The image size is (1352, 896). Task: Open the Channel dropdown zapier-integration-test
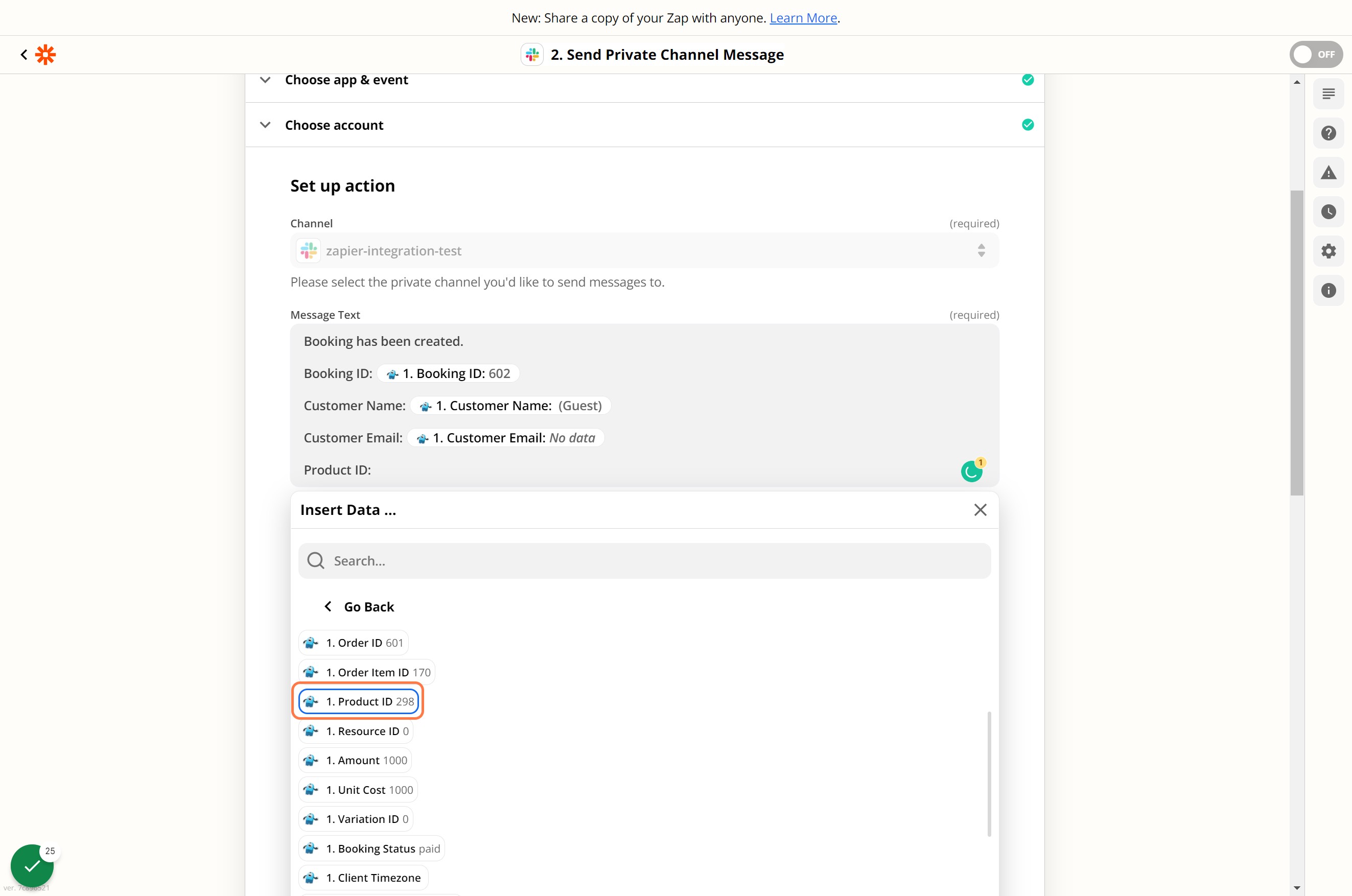pos(644,251)
